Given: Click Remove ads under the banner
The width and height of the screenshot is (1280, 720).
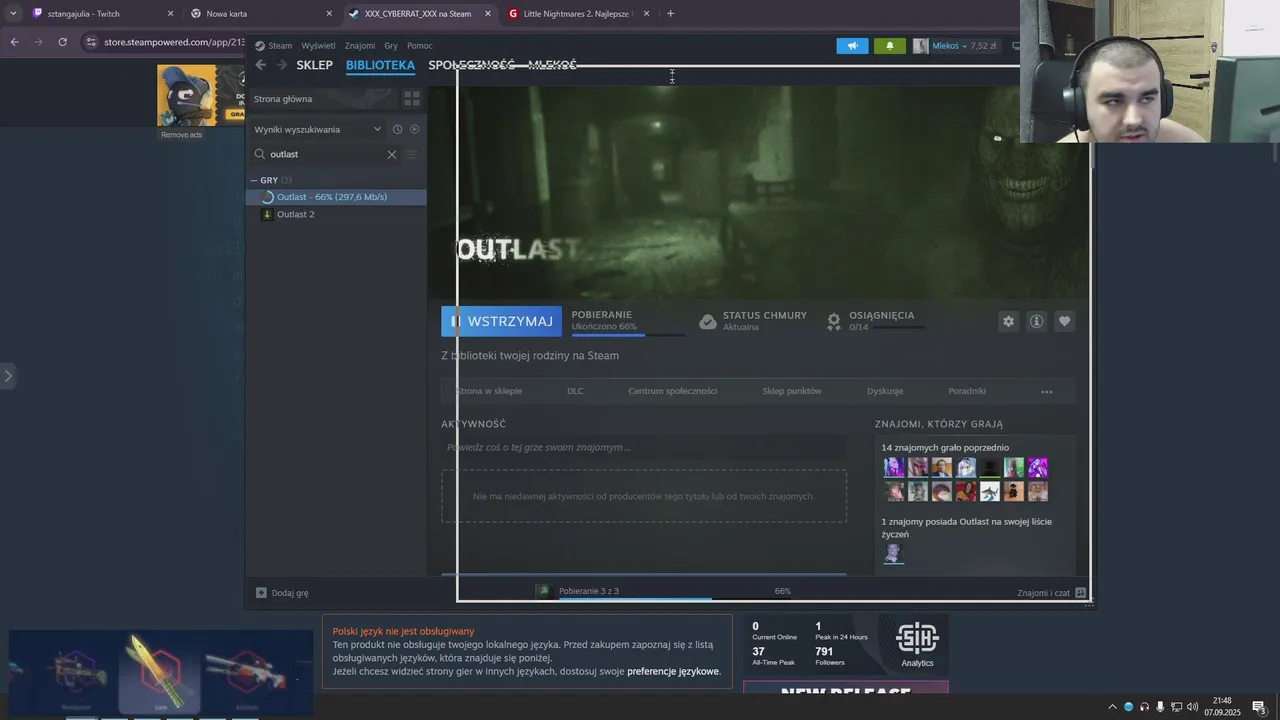Looking at the screenshot, I should [x=181, y=135].
